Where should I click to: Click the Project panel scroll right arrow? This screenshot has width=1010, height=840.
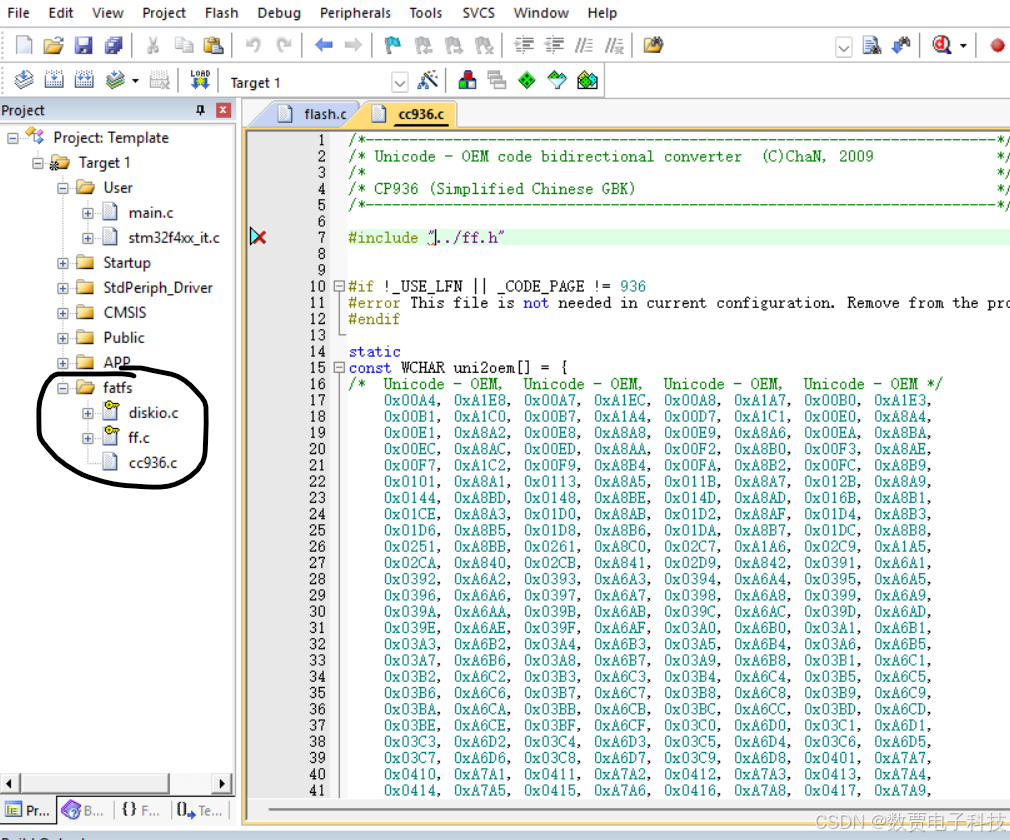tap(222, 783)
